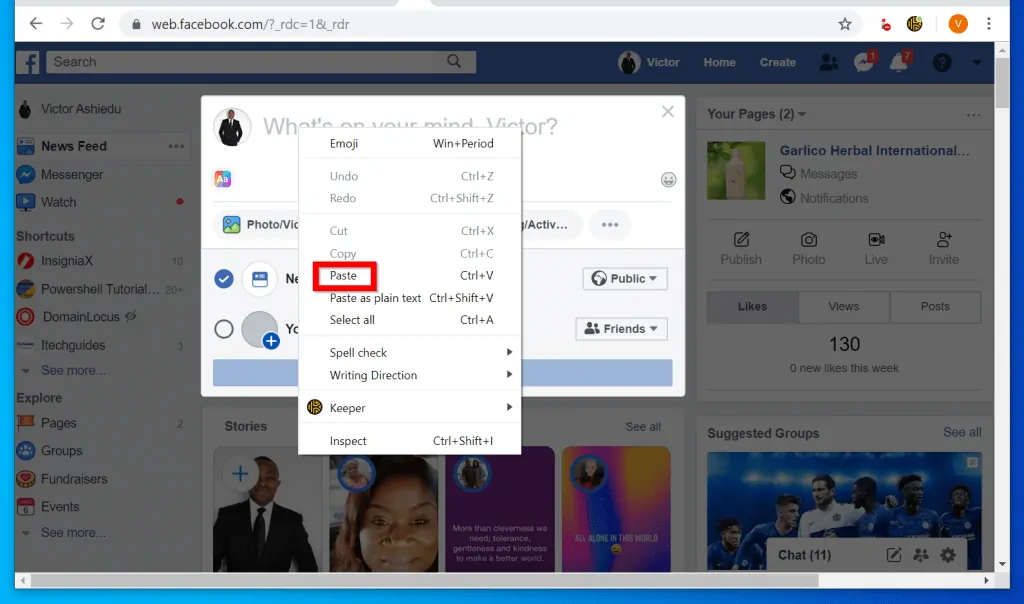
Task: Select the News Feed sharing checkbox
Action: coord(224,278)
